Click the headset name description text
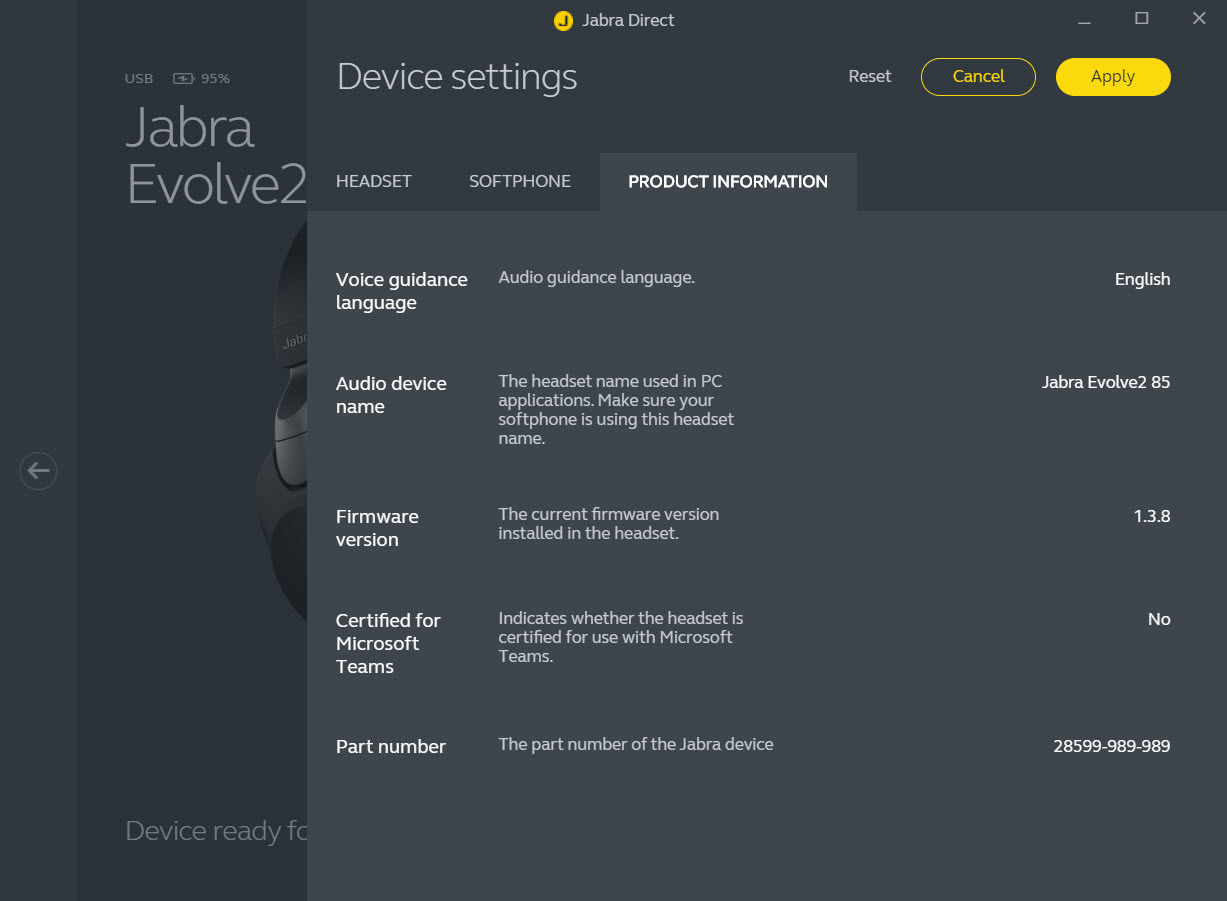Viewport: 1227px width, 901px height. 616,409
